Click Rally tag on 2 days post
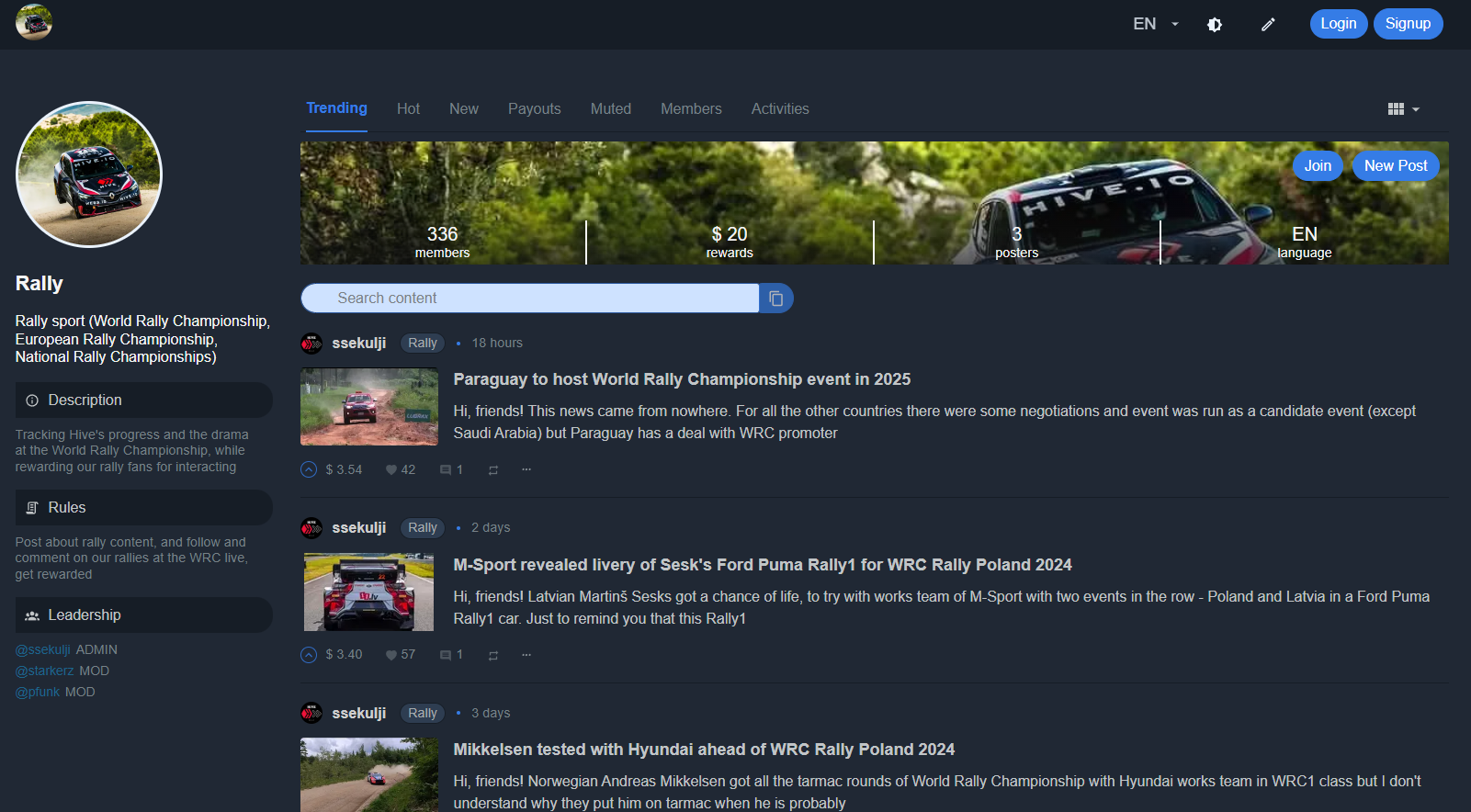This screenshot has width=1471, height=812. click(423, 527)
